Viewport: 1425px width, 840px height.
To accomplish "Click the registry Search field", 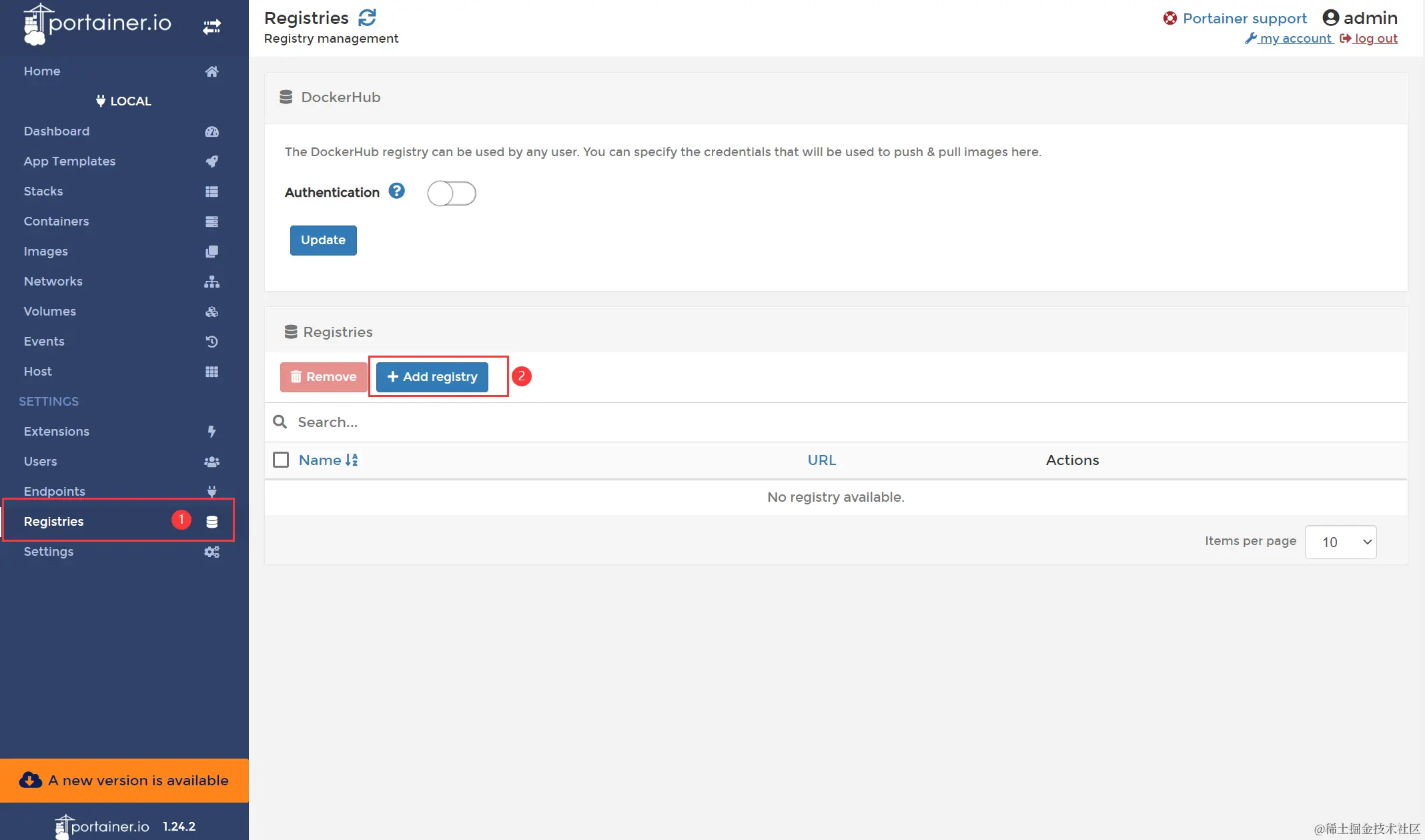I will pos(534,422).
